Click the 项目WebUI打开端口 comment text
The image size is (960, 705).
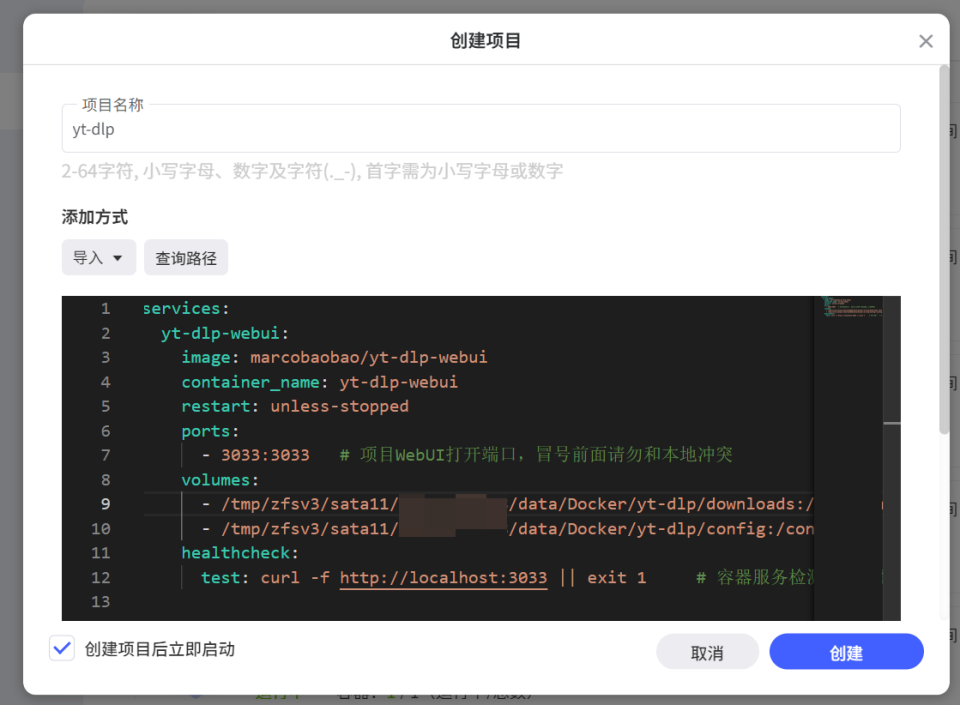pyautogui.click(x=536, y=455)
